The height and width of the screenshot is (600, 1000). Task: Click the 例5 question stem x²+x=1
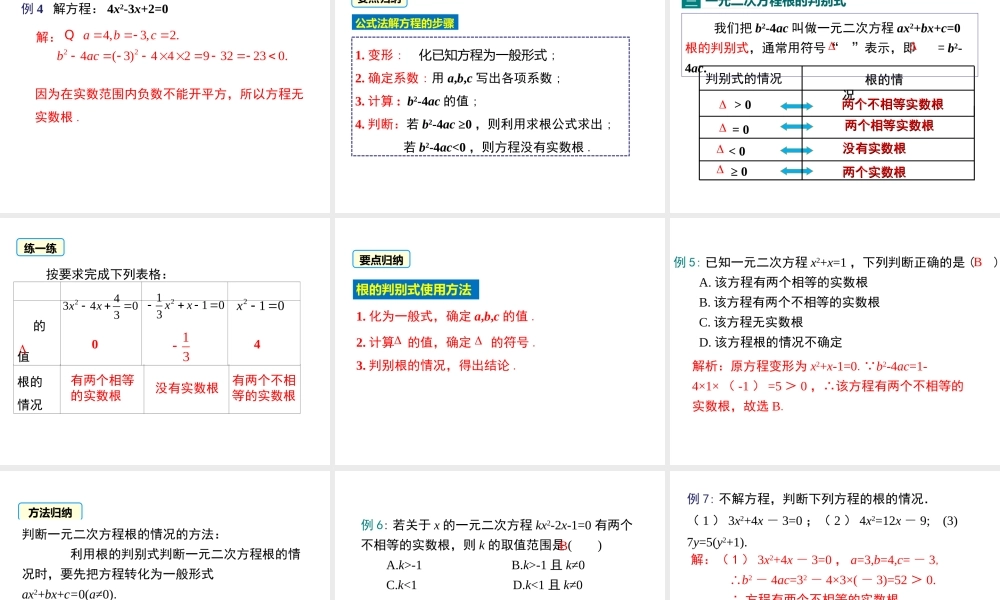[835, 262]
